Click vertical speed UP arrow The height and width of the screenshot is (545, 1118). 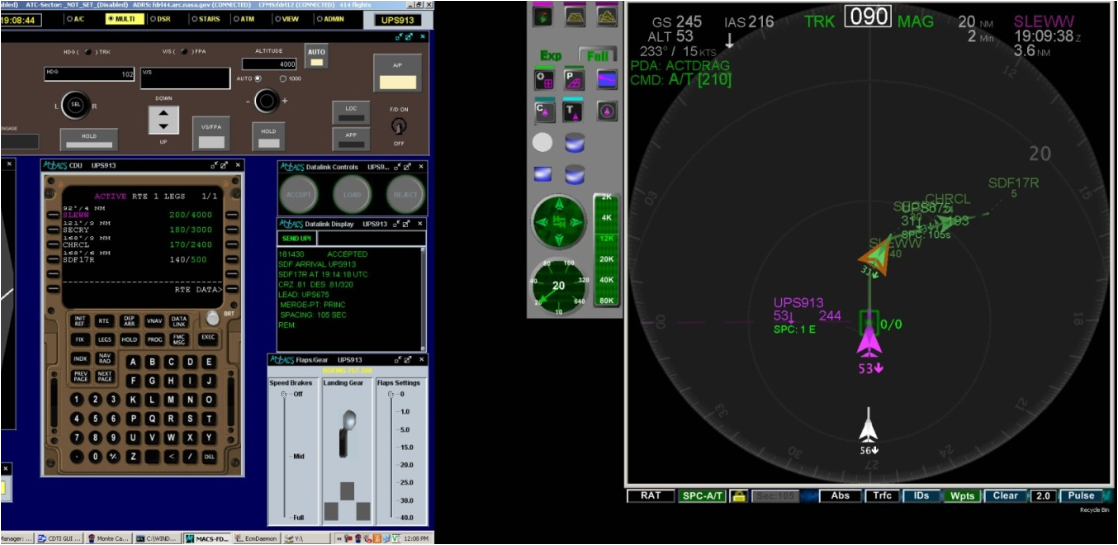coord(163,126)
